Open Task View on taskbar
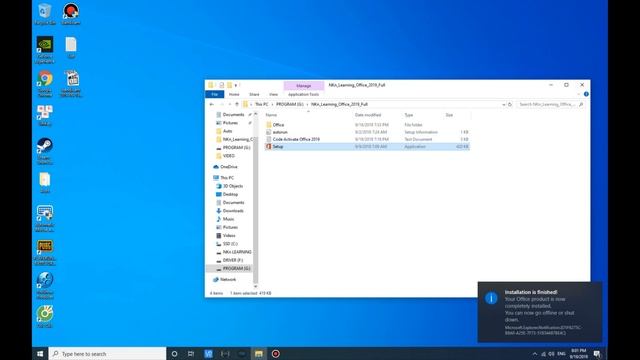This screenshot has width=640, height=360. tap(191, 353)
